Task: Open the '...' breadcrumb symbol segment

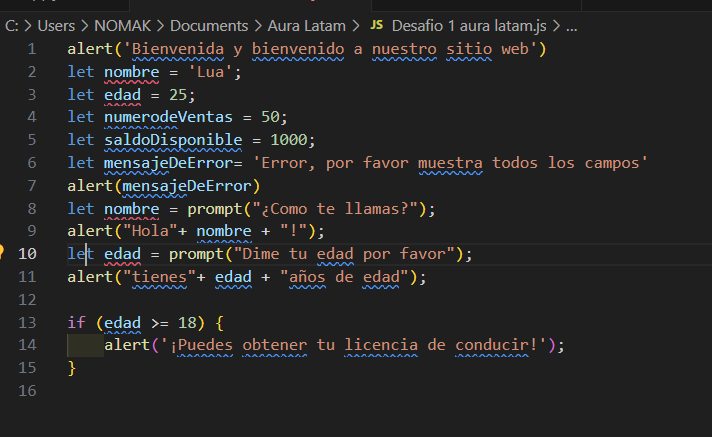Action: click(572, 26)
